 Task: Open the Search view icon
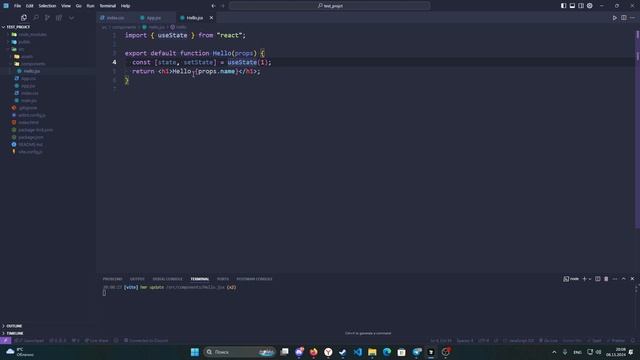[36, 18]
